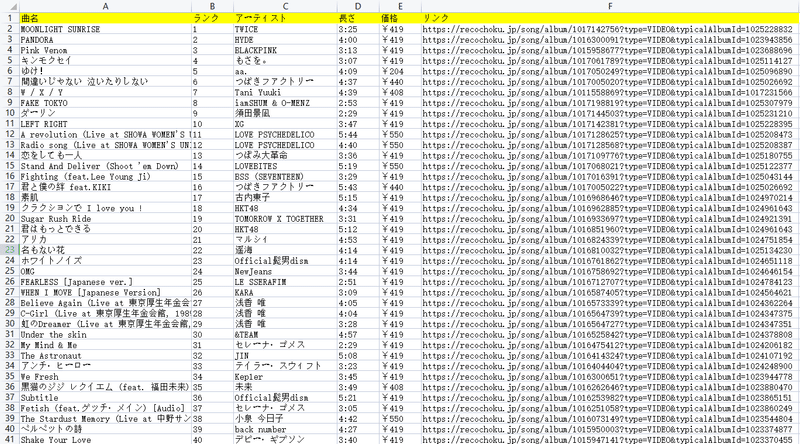The width and height of the screenshot is (800, 444).
Task: Select The Astronaut cell
Action: (106, 355)
